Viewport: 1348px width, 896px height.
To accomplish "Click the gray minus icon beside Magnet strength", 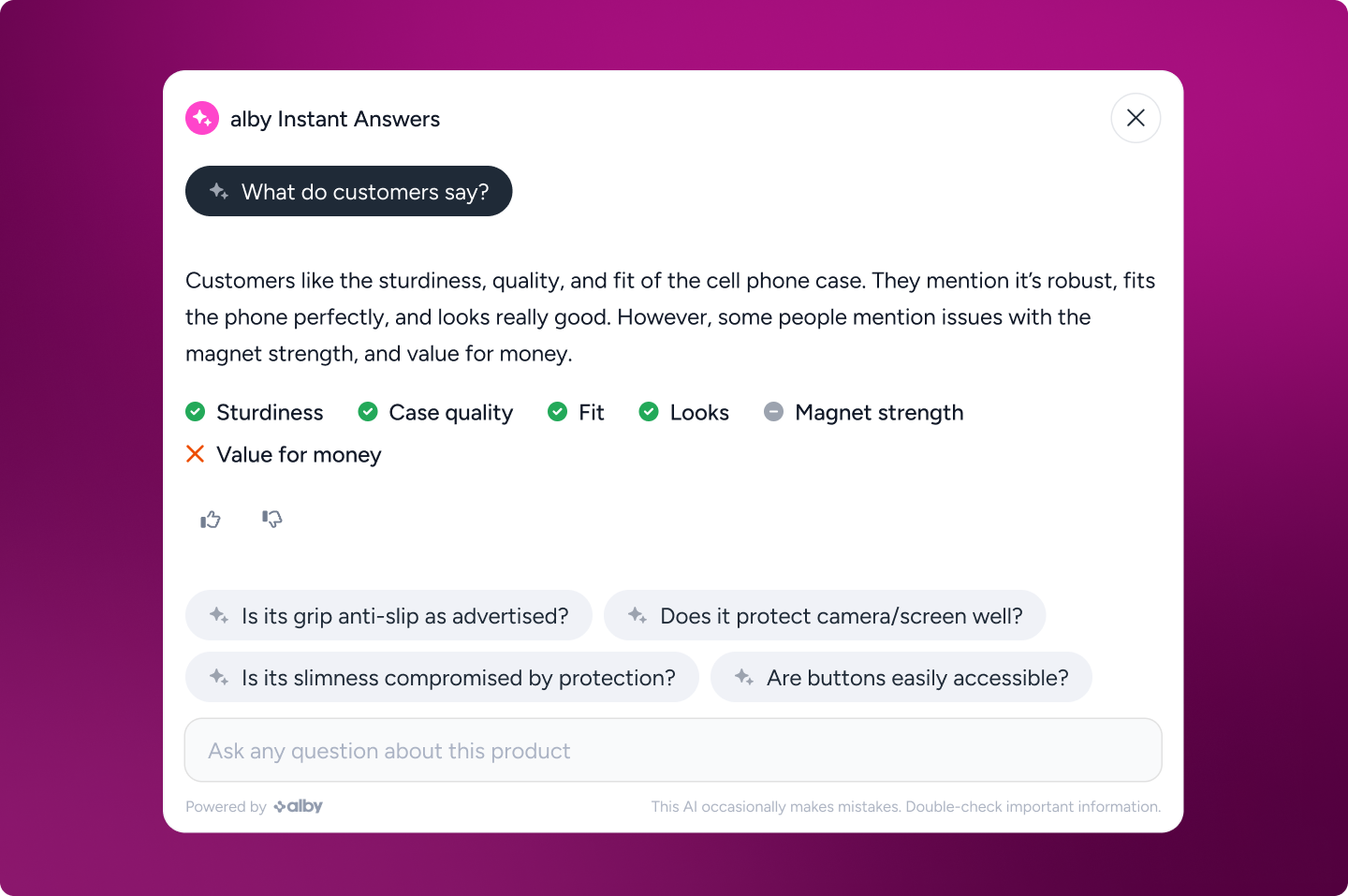I will click(773, 412).
